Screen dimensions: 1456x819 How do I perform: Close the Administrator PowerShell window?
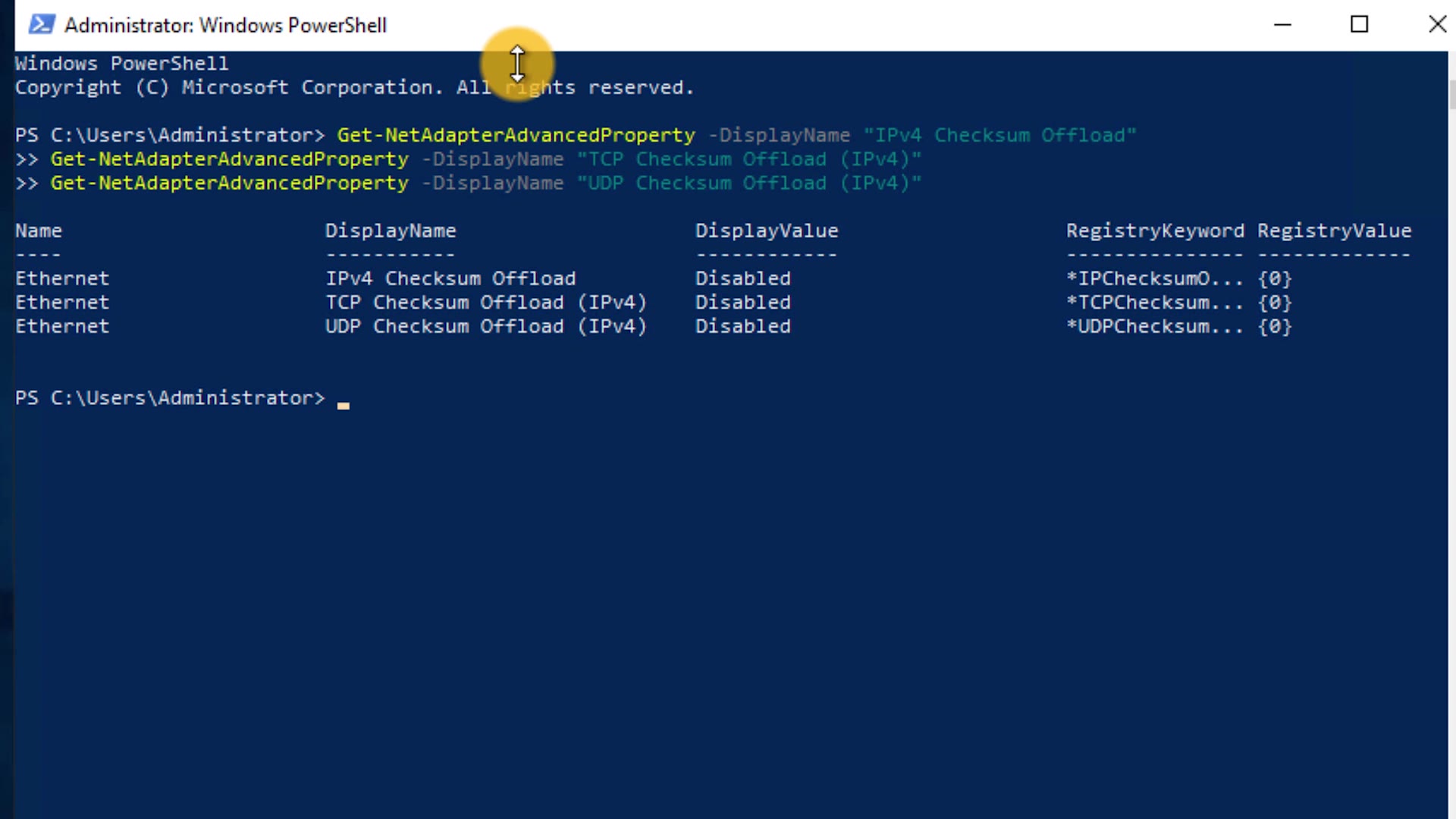click(1437, 25)
